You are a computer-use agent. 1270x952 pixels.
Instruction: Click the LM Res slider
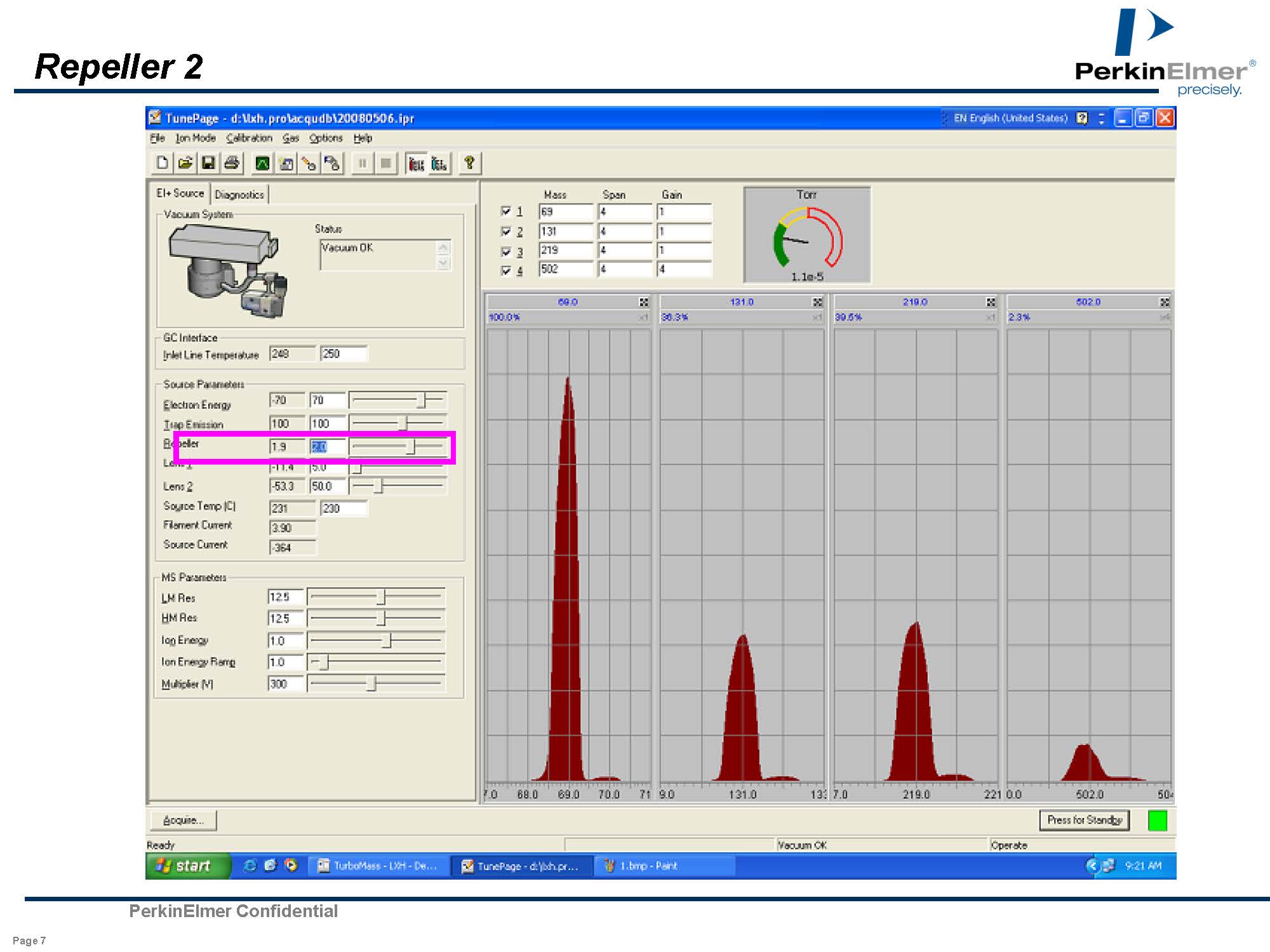[376, 597]
